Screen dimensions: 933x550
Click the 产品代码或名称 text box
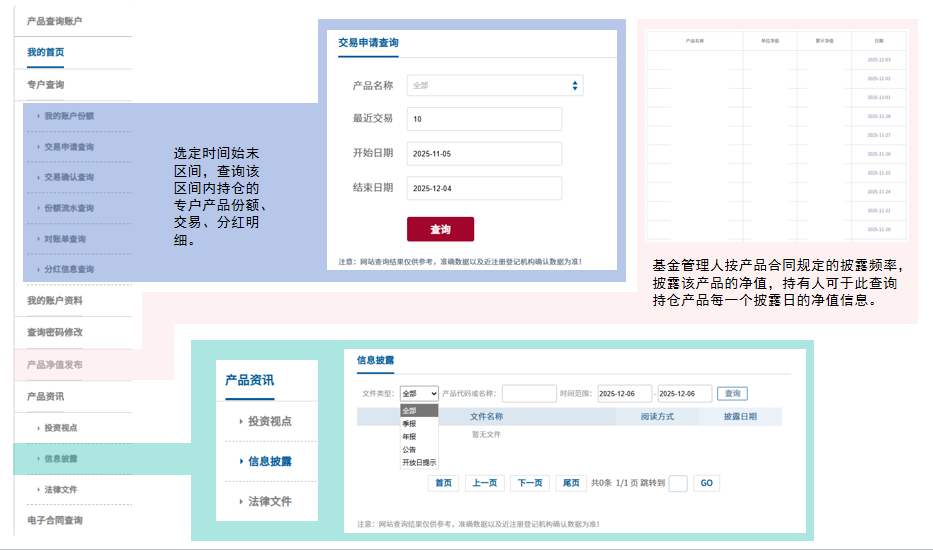pos(529,394)
